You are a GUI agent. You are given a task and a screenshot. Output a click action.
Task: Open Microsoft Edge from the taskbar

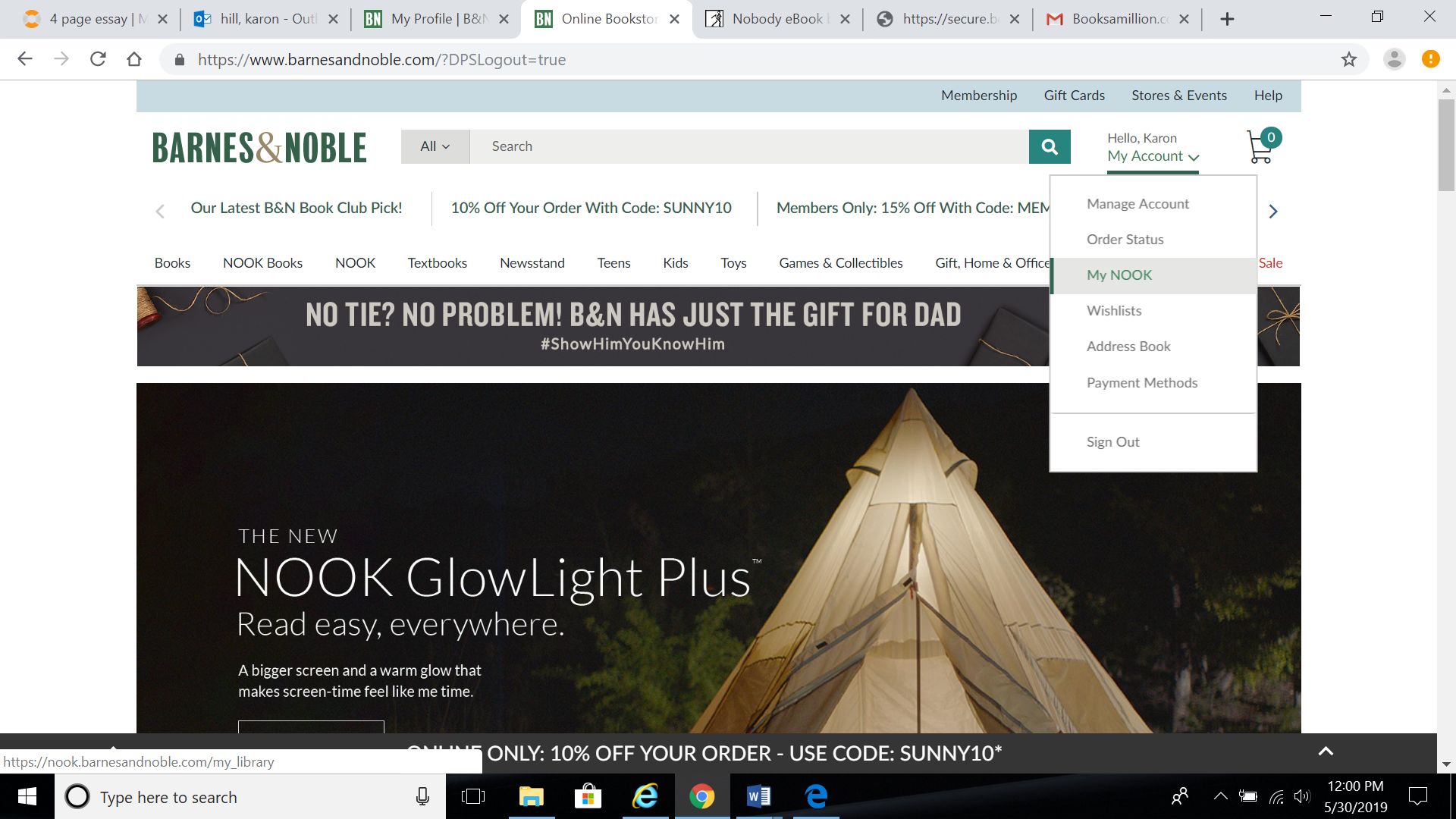[817, 796]
